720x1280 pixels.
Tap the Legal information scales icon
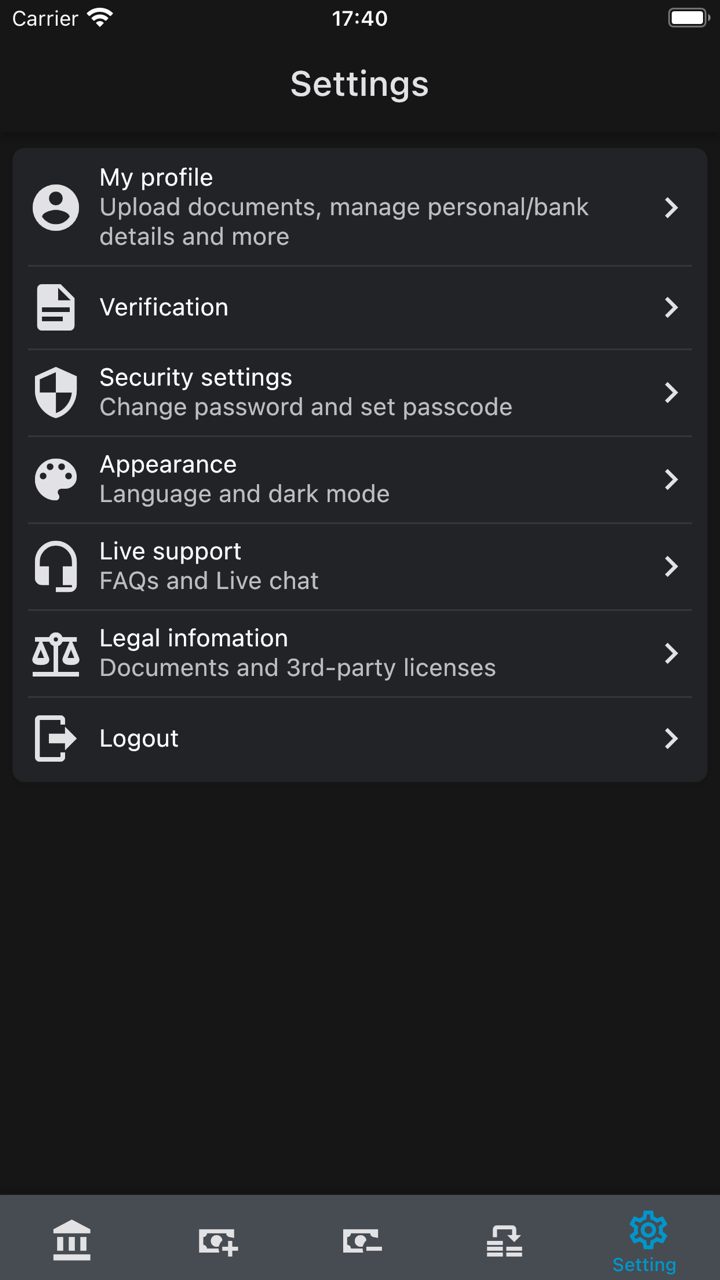point(56,653)
